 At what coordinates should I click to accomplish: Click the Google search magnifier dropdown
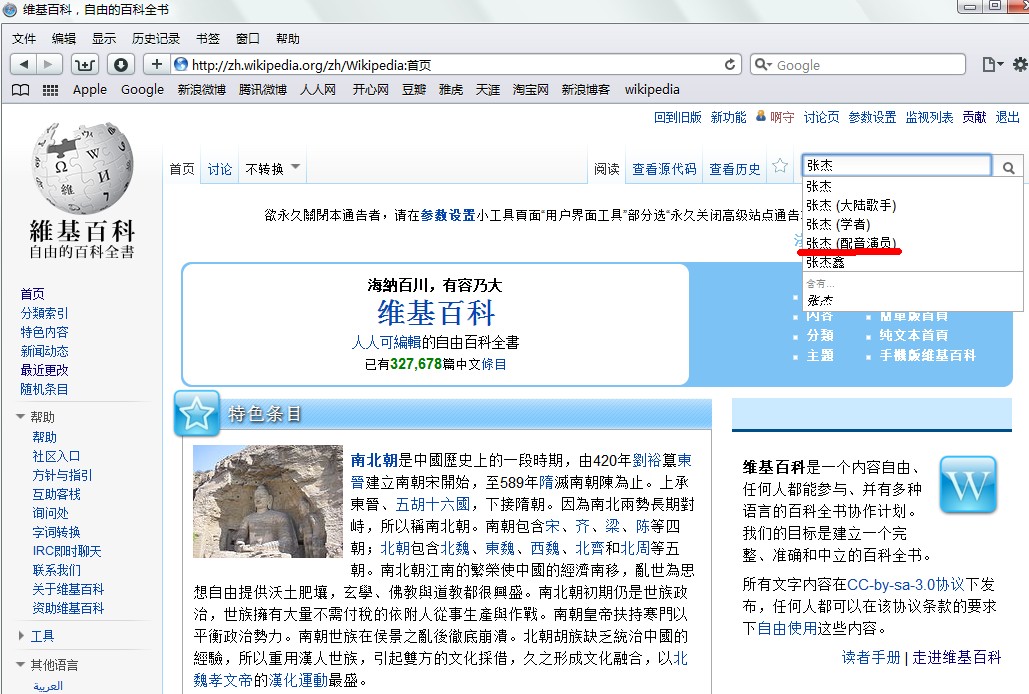point(763,64)
